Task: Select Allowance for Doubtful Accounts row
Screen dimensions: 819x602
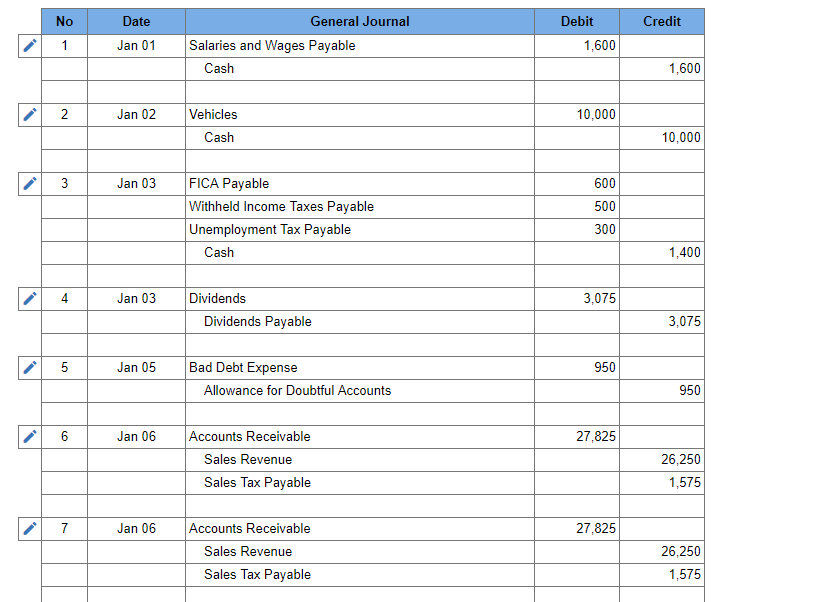Action: click(360, 391)
